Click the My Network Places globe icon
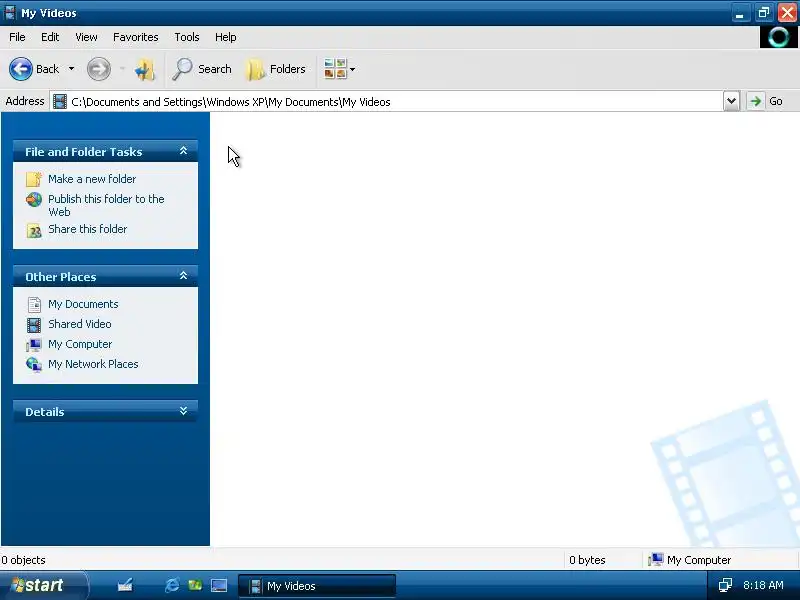 click(34, 365)
